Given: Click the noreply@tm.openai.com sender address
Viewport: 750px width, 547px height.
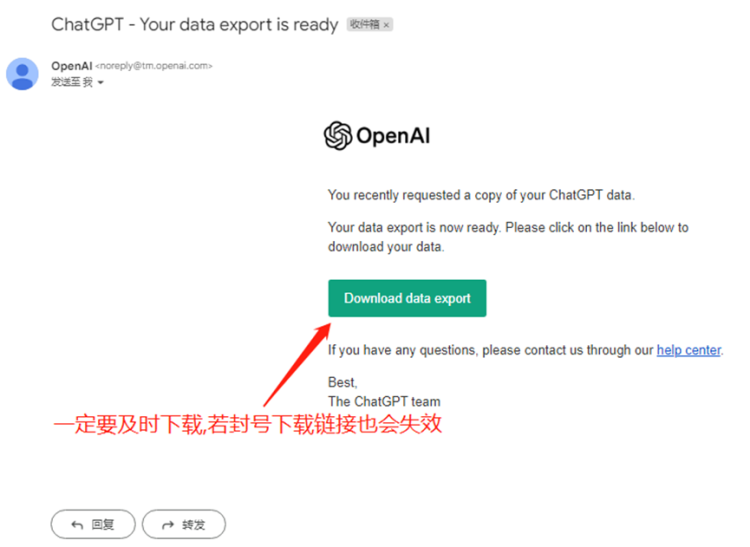Looking at the screenshot, I should tap(154, 66).
